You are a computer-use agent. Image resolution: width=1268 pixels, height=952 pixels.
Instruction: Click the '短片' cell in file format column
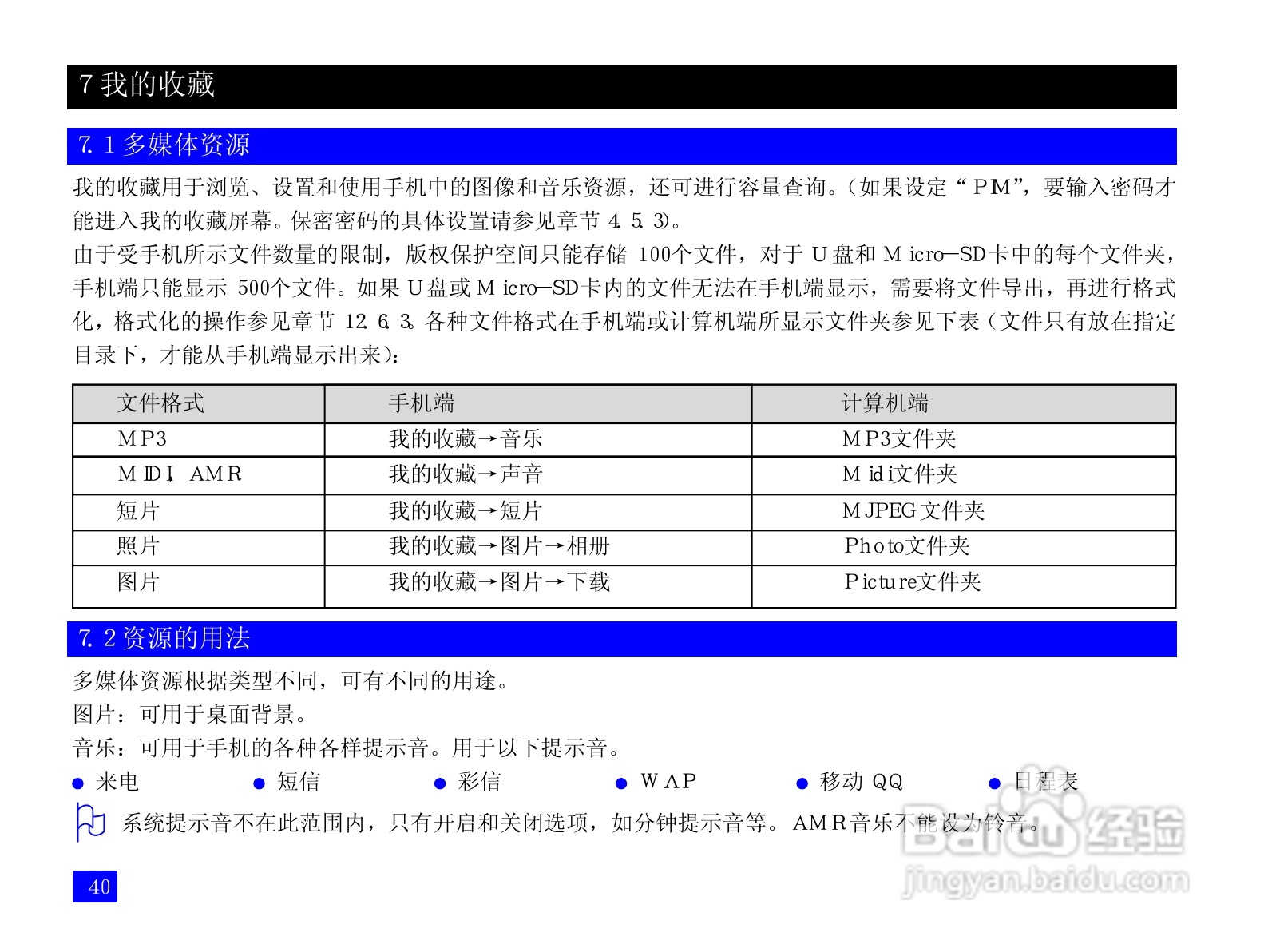[x=138, y=510]
